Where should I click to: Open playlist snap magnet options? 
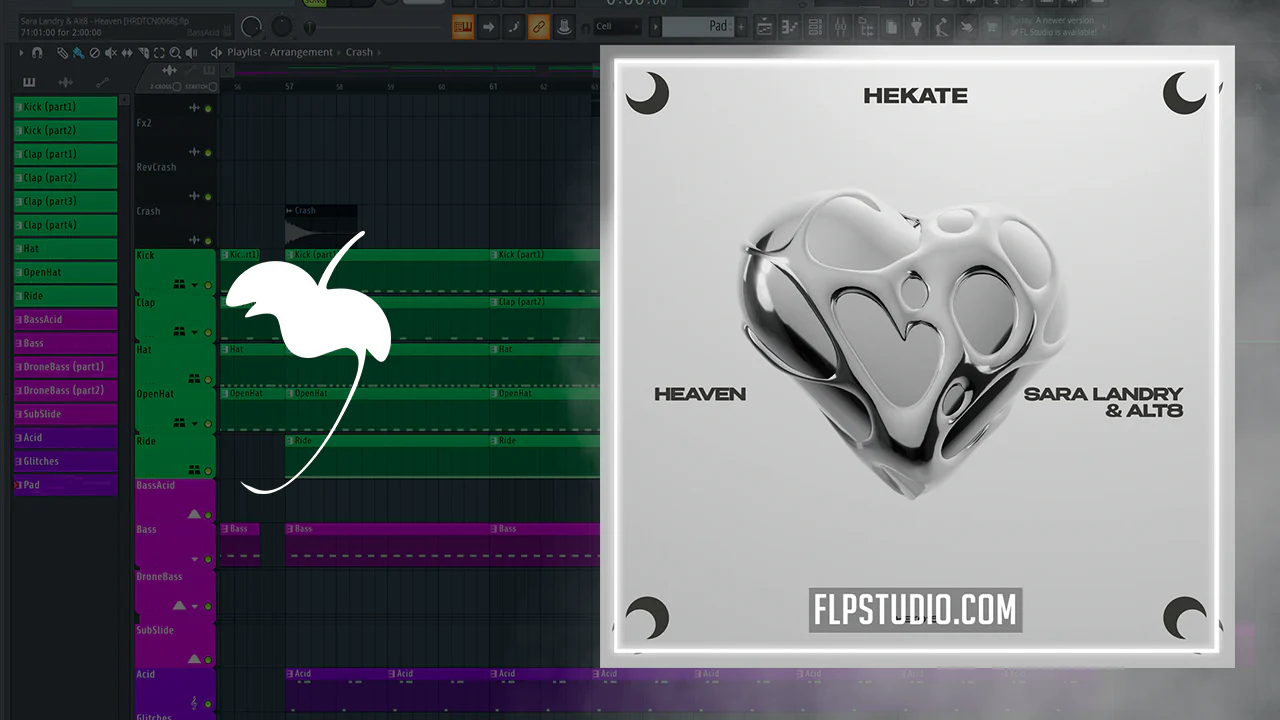pyautogui.click(x=37, y=52)
